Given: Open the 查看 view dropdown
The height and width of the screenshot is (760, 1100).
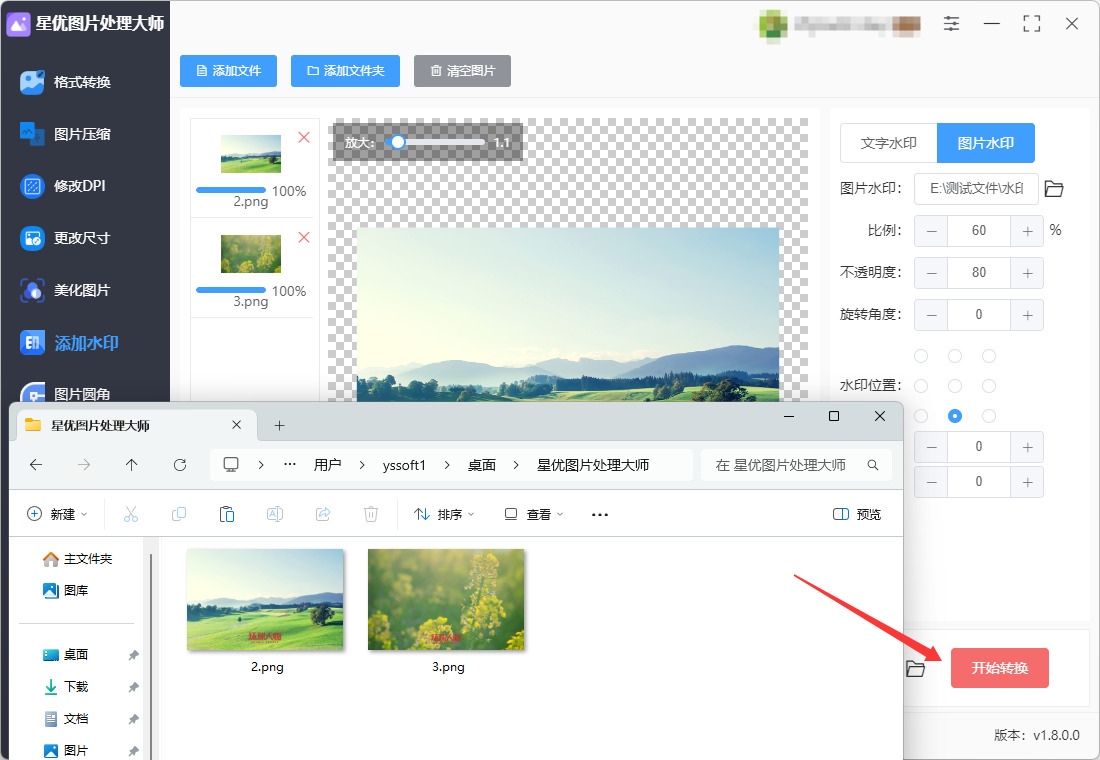Looking at the screenshot, I should point(534,514).
